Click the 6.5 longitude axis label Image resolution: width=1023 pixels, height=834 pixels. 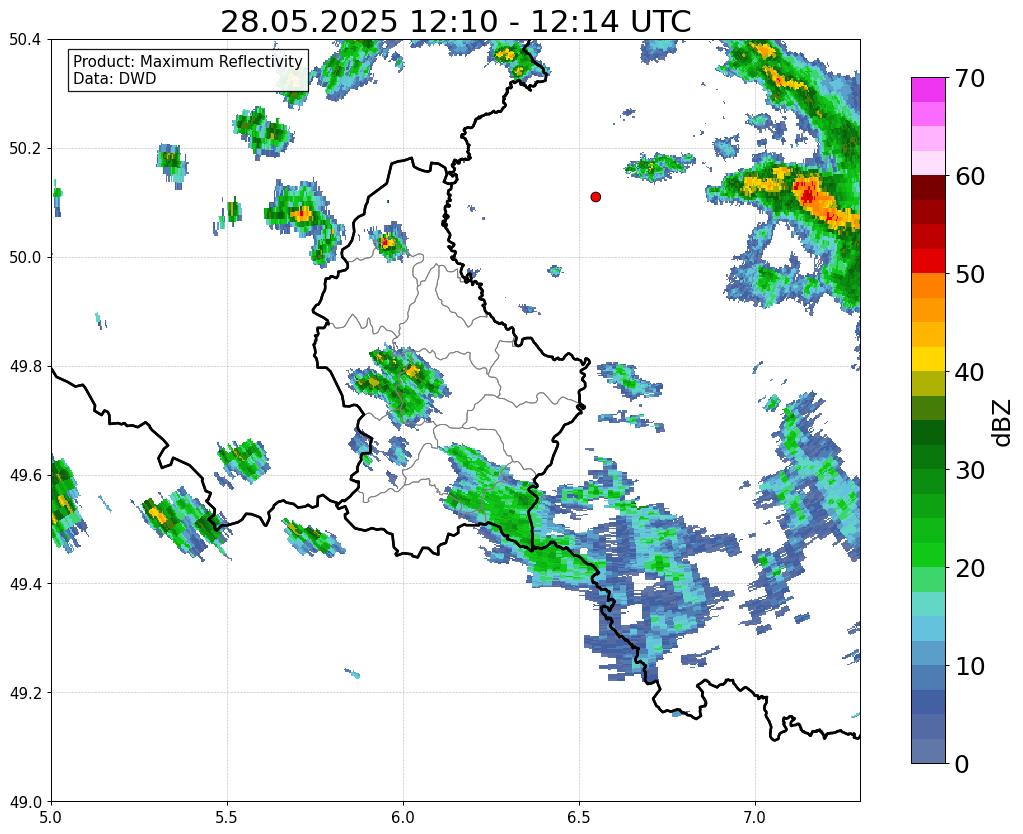click(x=579, y=817)
